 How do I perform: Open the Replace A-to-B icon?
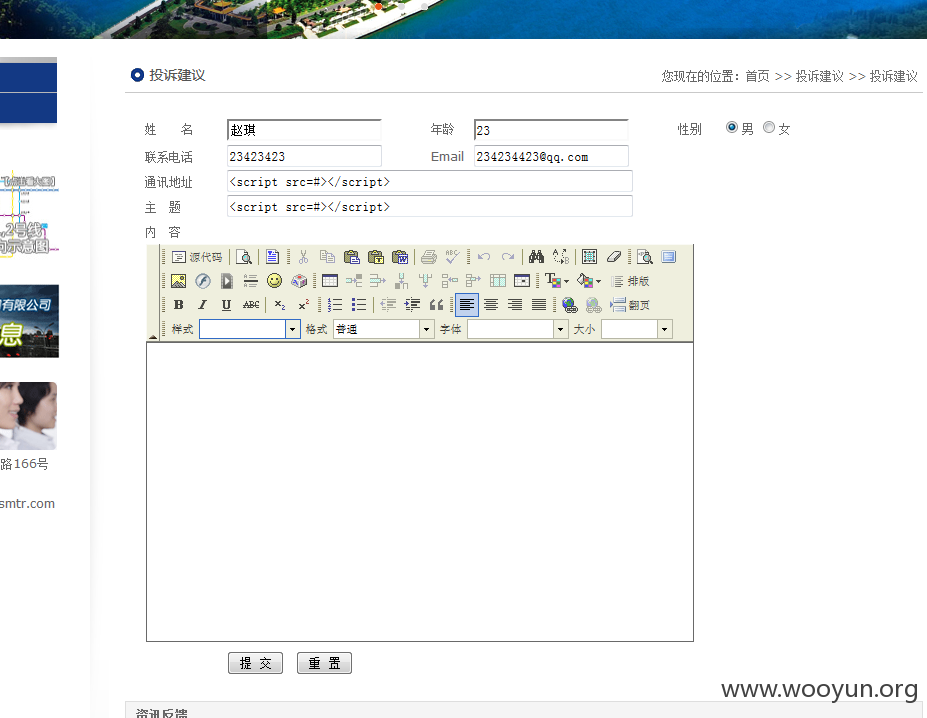[x=560, y=257]
